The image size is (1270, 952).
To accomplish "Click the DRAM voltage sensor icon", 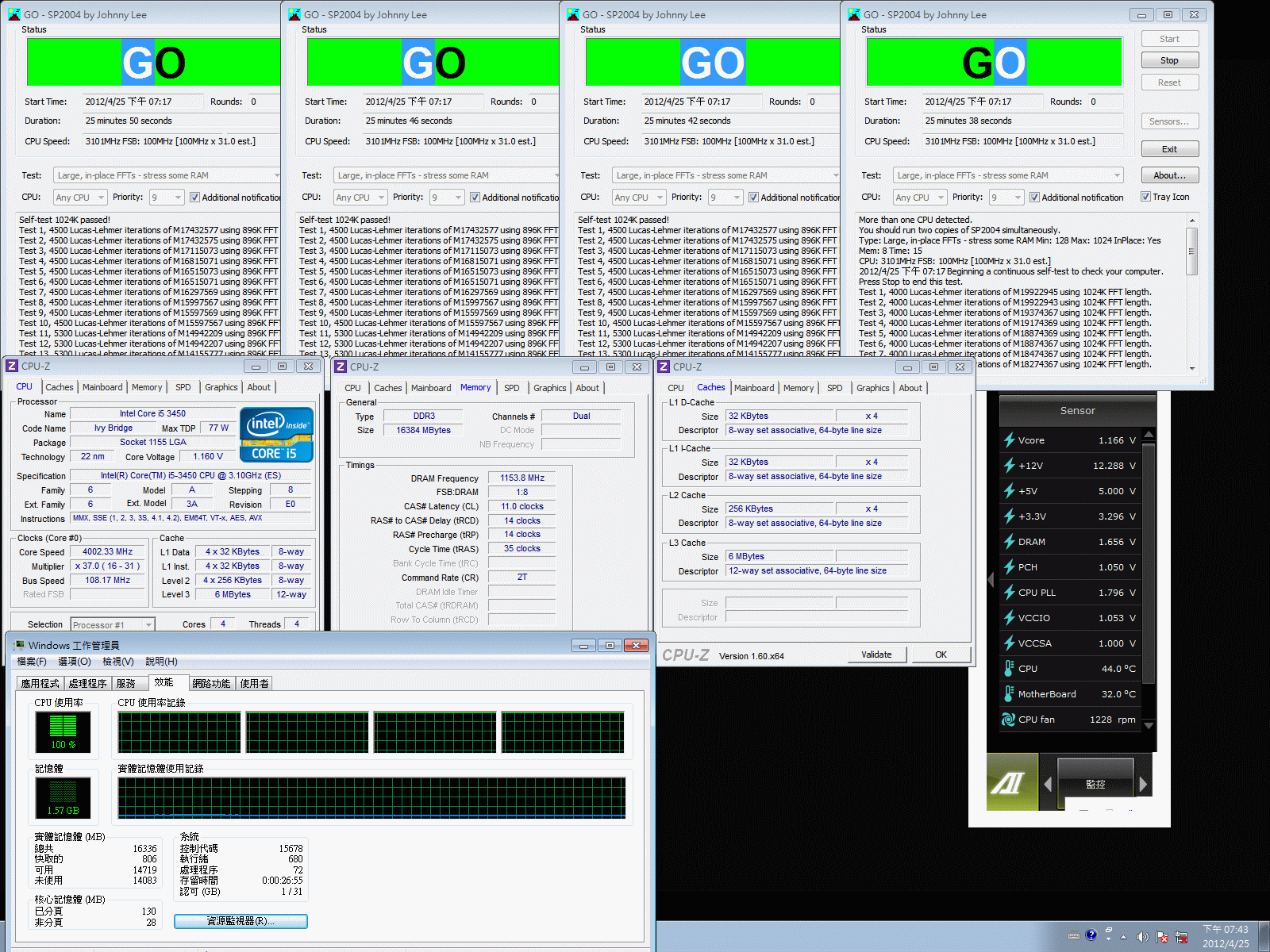I will coord(1009,542).
